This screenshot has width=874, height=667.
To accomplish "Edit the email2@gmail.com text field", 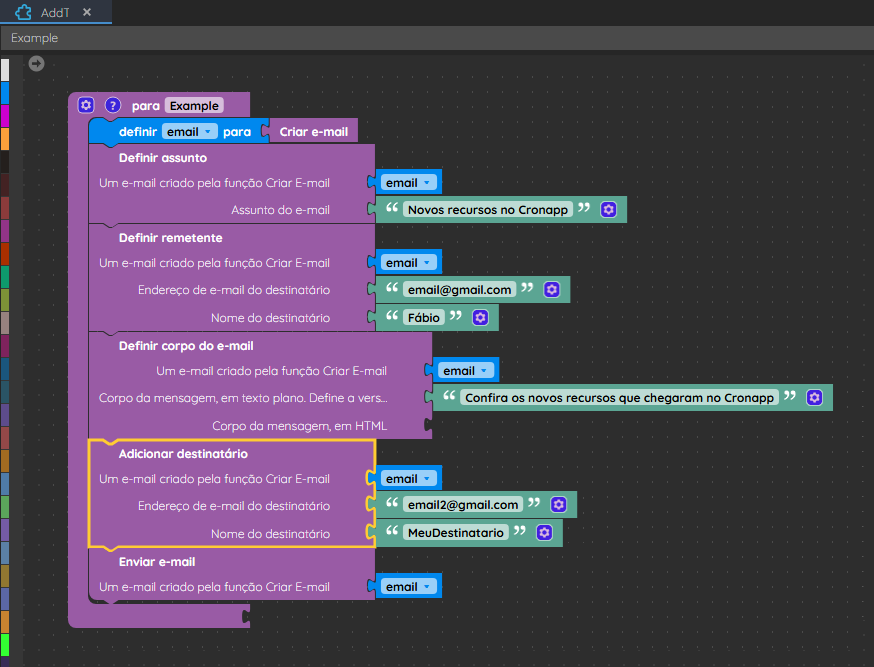I will coord(463,505).
